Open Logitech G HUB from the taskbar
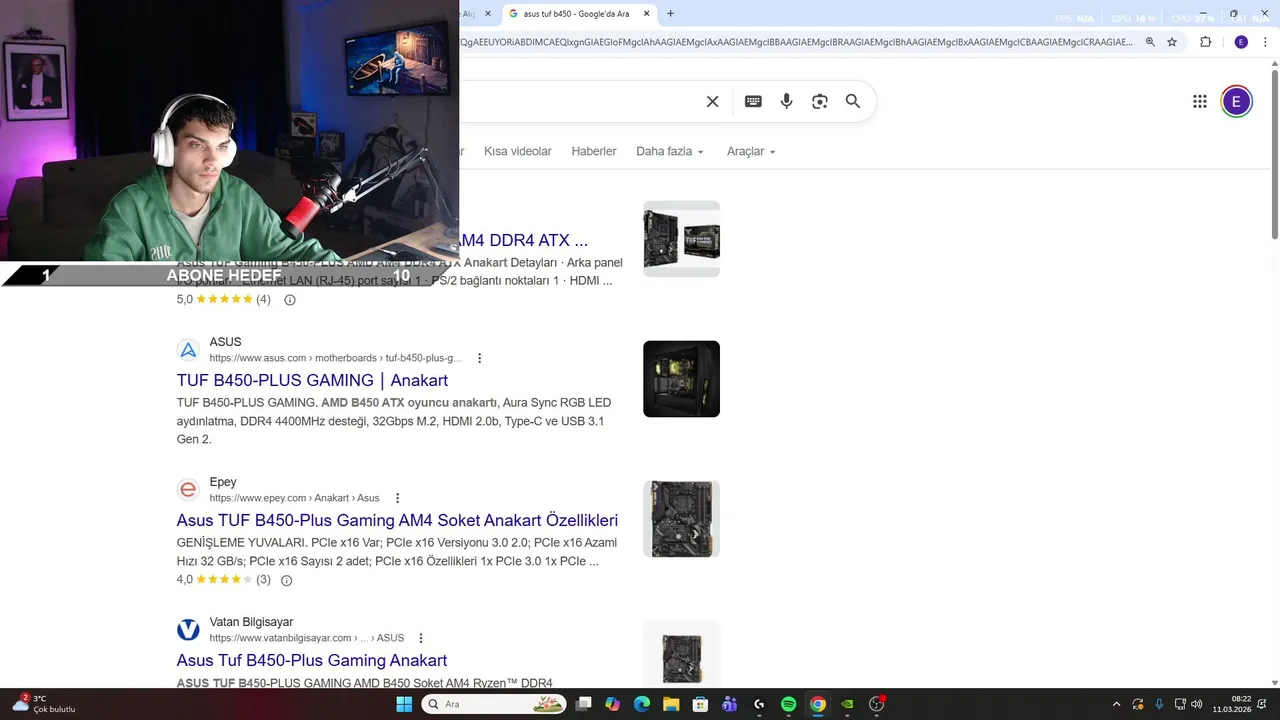The image size is (1280, 720). tap(759, 704)
